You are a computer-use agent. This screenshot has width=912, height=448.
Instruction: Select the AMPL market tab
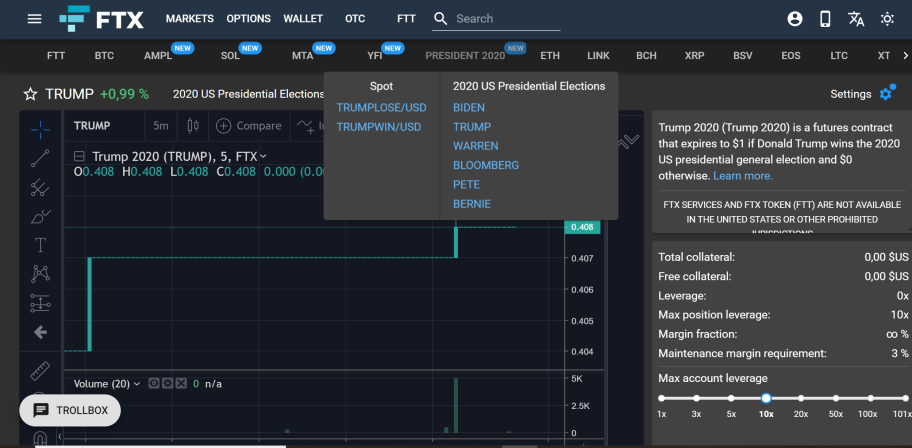158,56
